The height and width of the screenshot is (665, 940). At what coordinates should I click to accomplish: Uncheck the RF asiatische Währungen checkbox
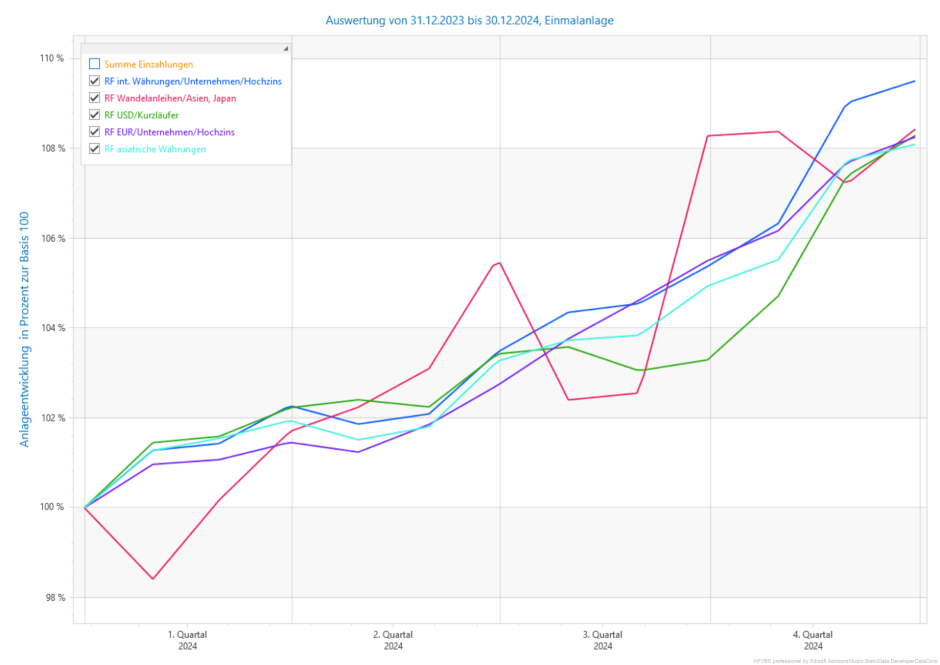[95, 149]
